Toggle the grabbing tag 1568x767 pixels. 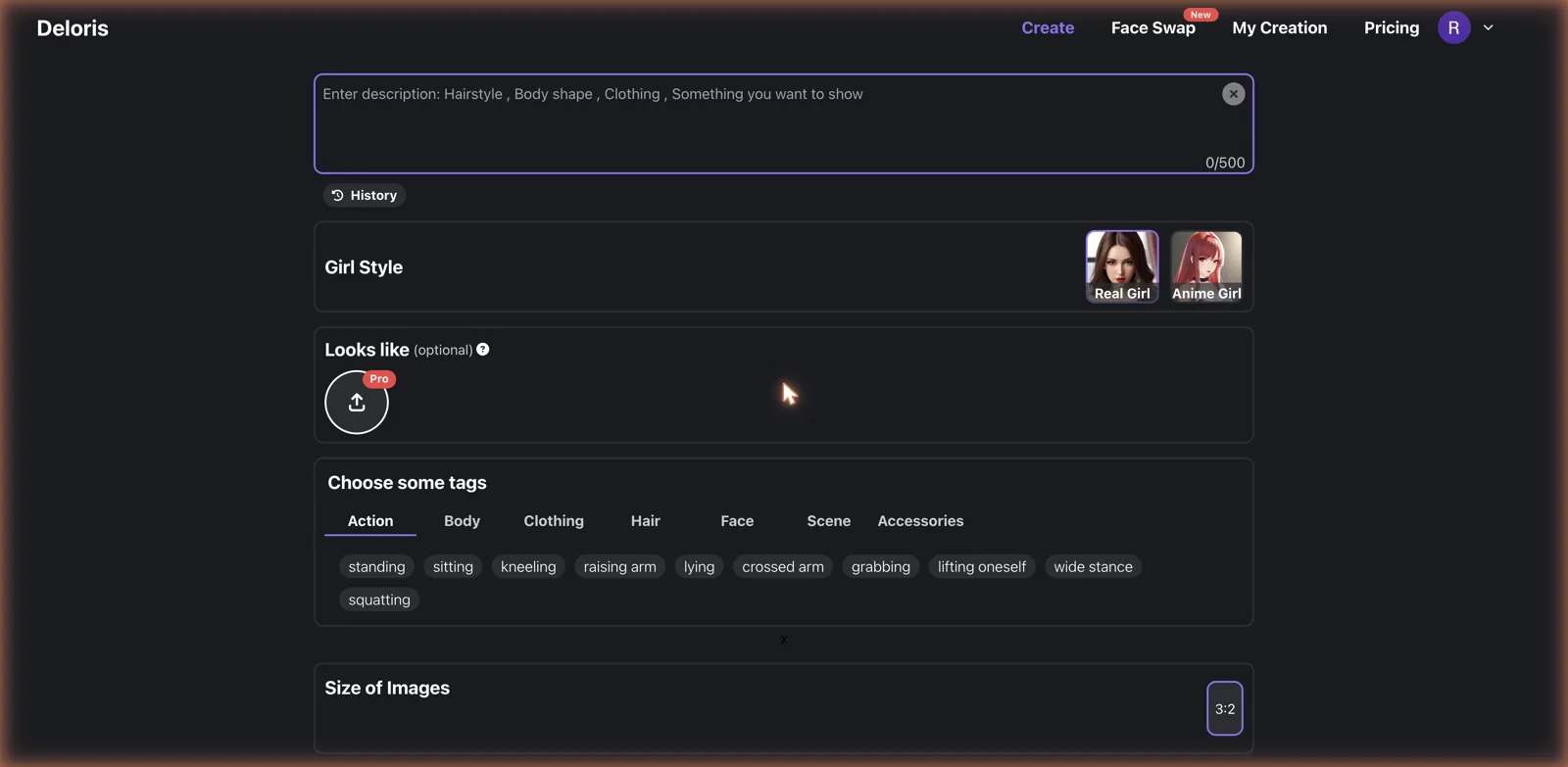(880, 567)
